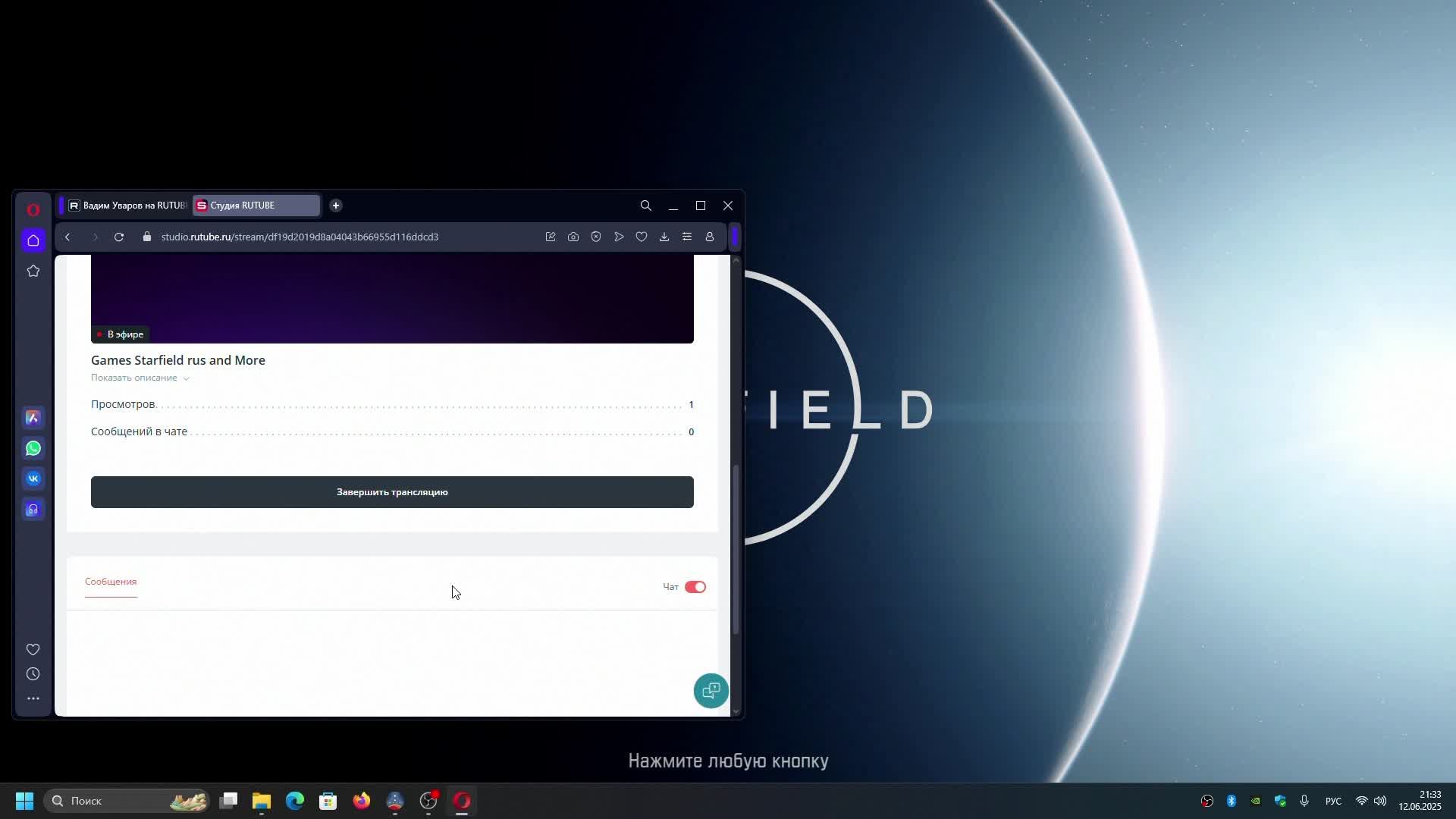1456x819 pixels.
Task: Reload the RUTUBE studio page
Action: [x=119, y=237]
